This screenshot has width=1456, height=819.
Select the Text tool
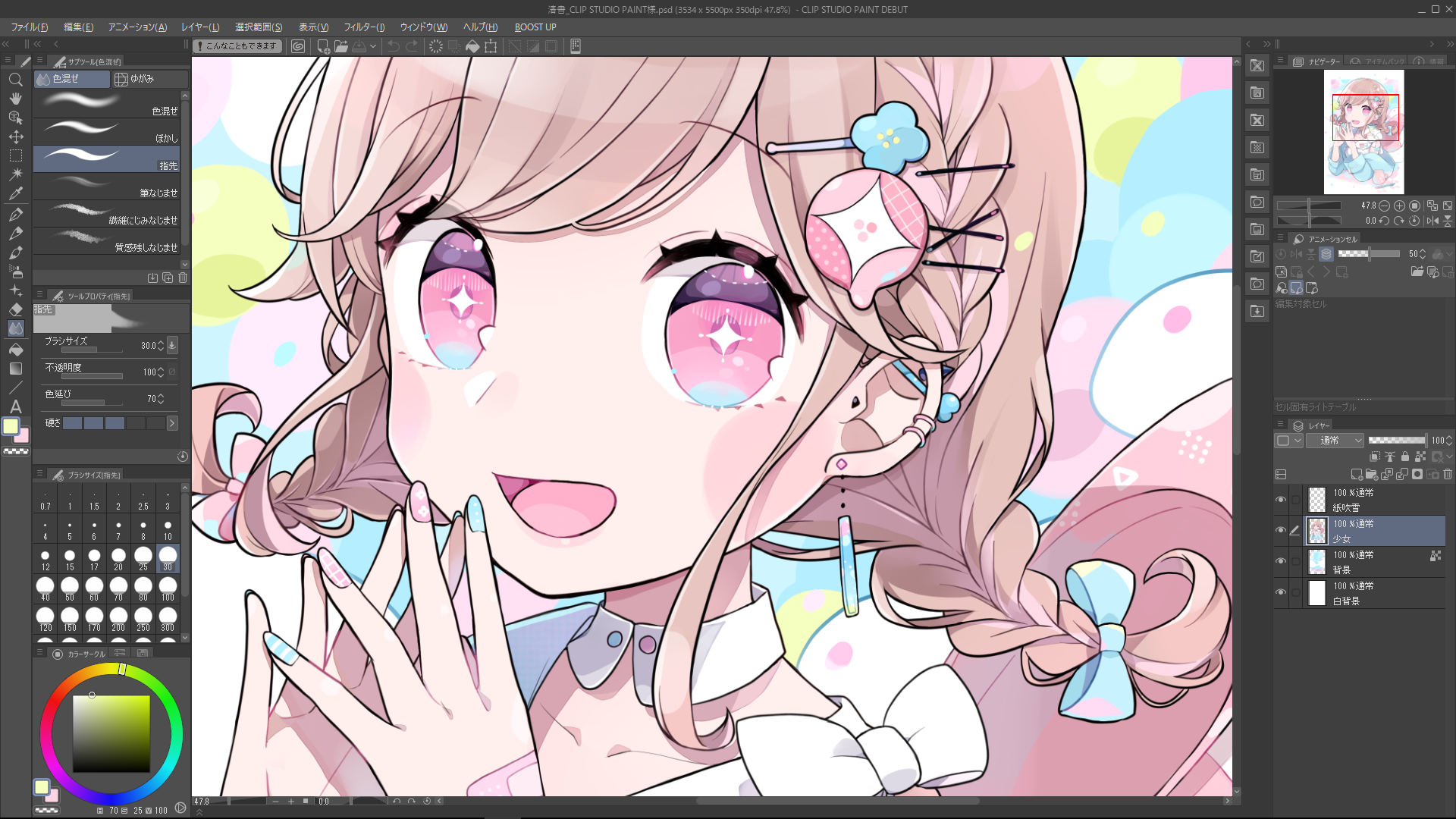coord(15,406)
